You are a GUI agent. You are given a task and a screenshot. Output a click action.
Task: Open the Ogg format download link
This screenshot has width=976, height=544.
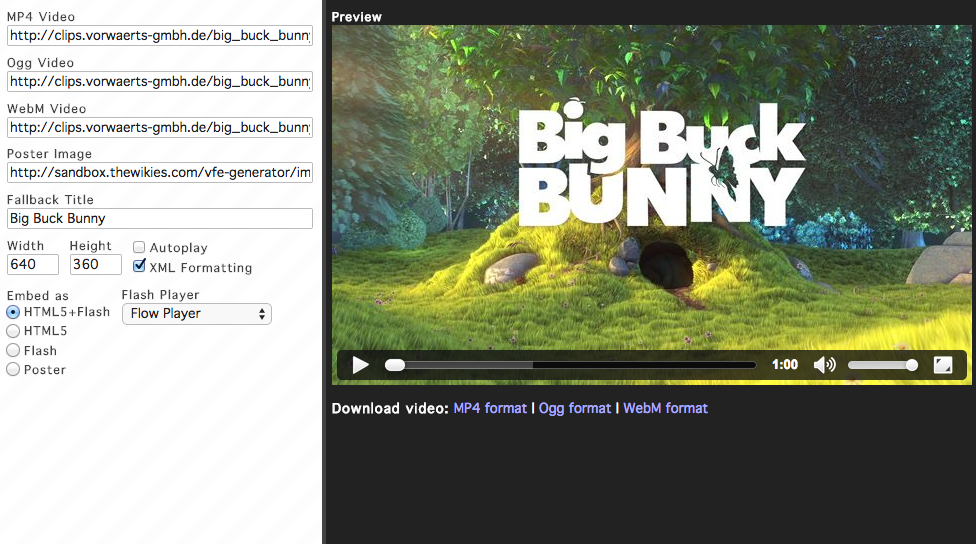pos(575,408)
